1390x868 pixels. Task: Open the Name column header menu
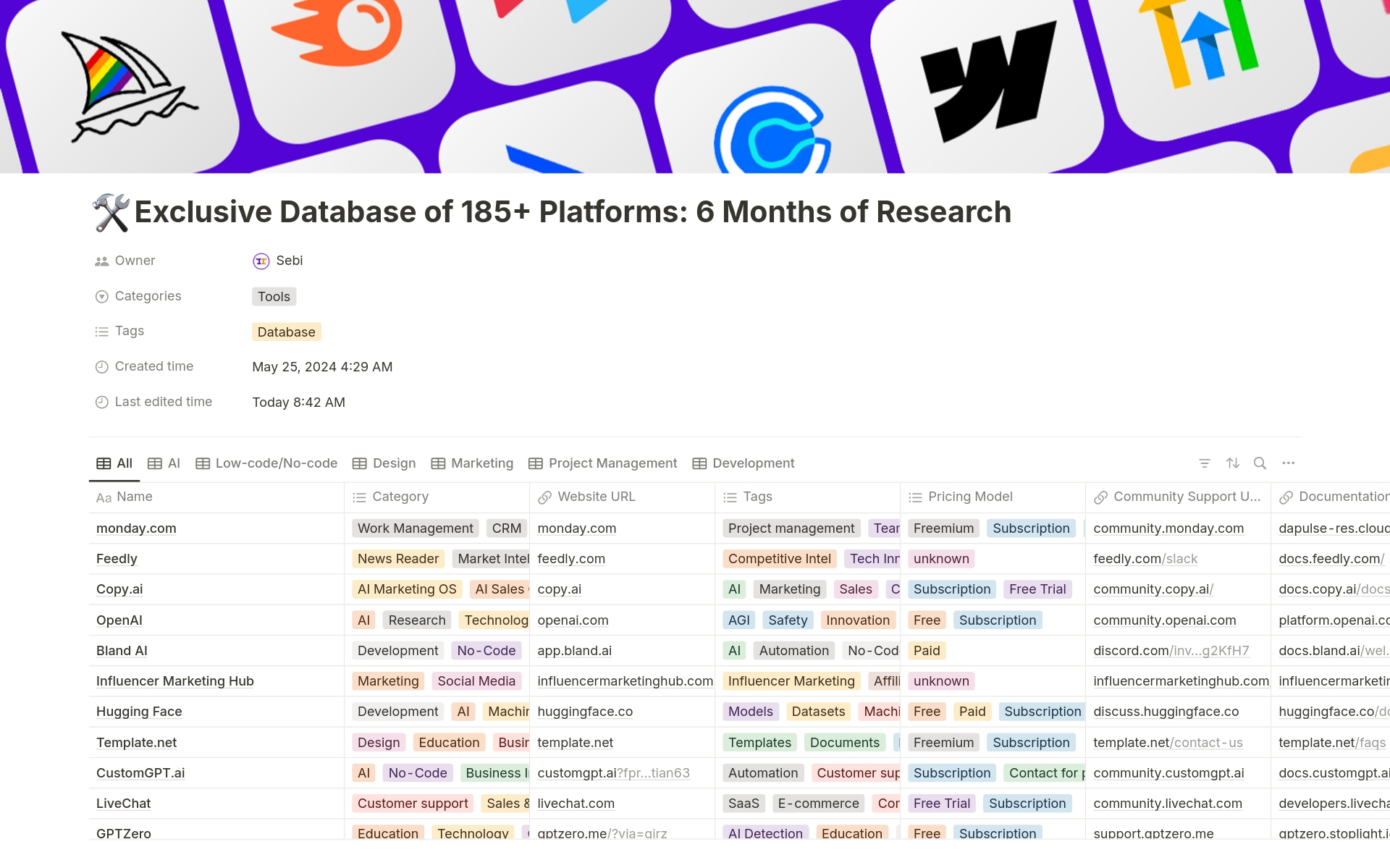point(135,497)
